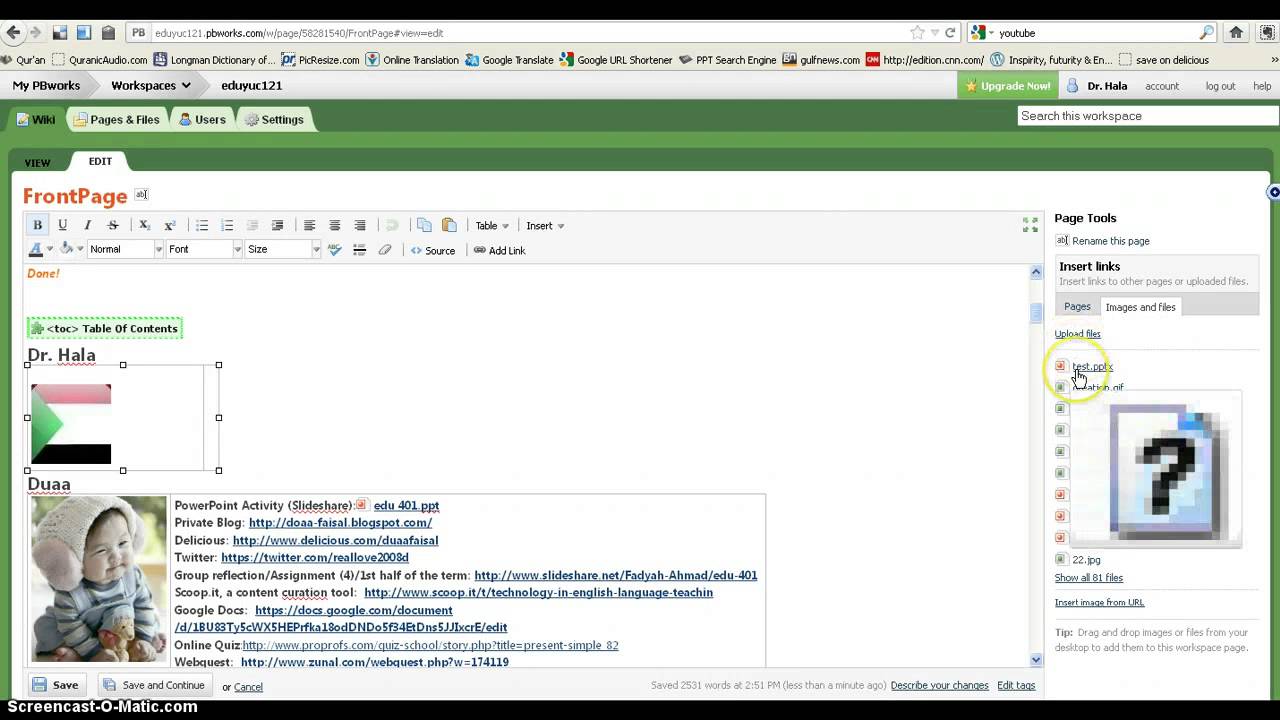The image size is (1280, 720).
Task: Reload the browser page
Action: pos(950,33)
